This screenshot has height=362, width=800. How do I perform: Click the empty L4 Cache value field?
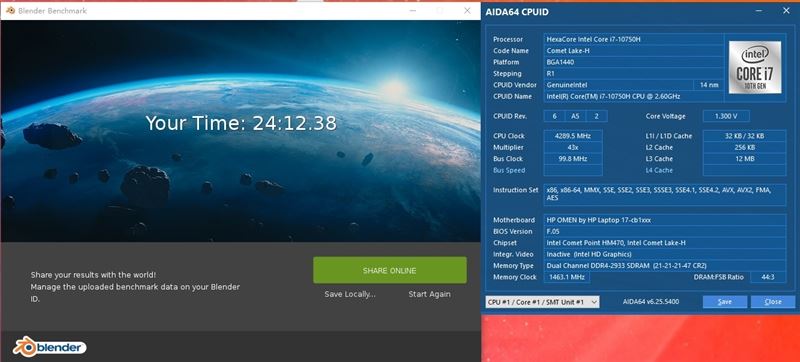tap(744, 170)
